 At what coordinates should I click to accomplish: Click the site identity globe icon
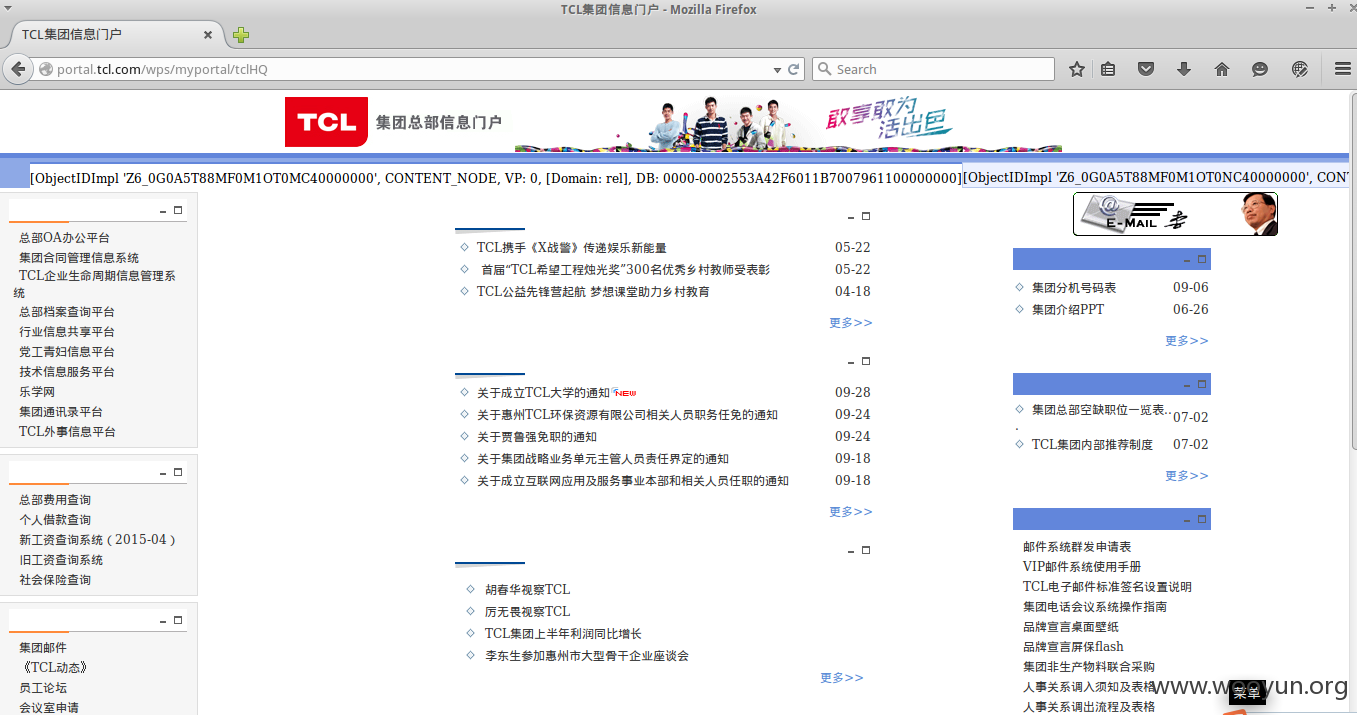point(45,69)
